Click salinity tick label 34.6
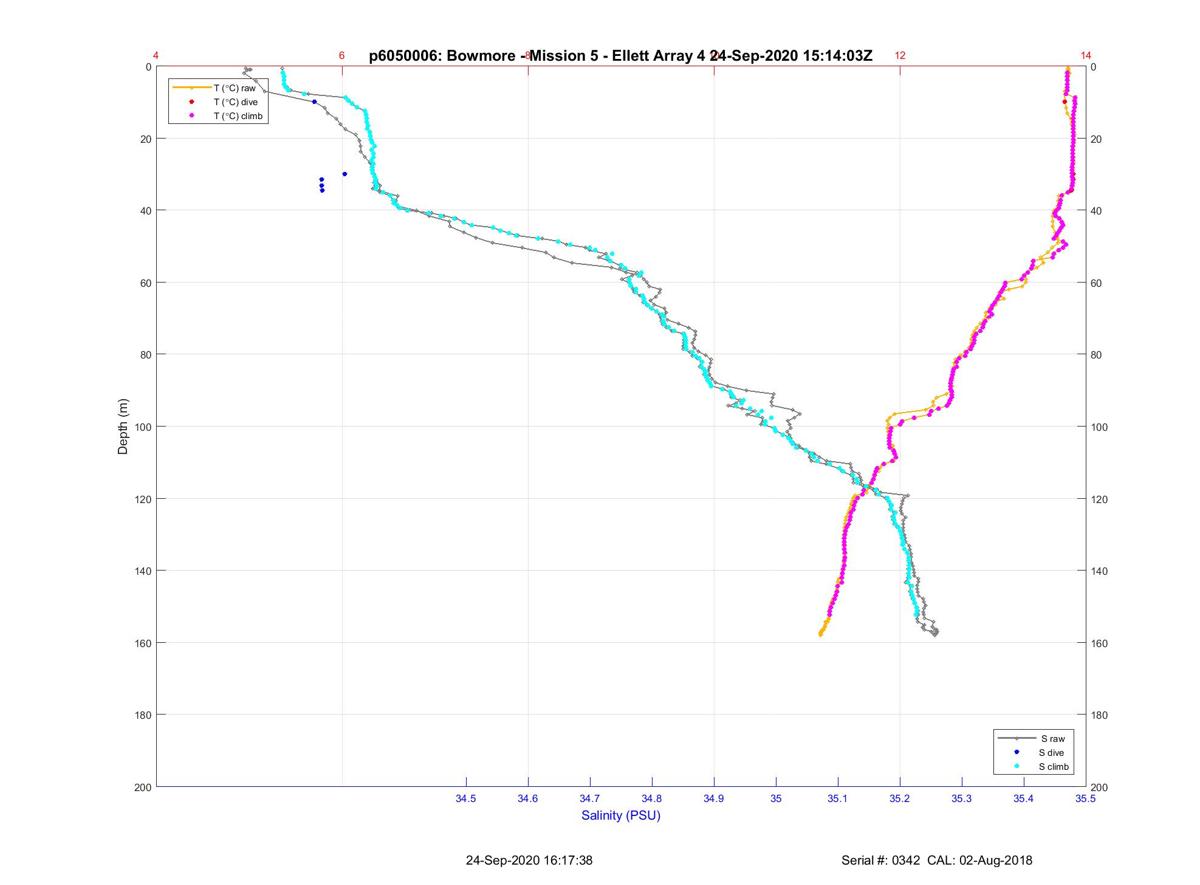 click(x=528, y=799)
